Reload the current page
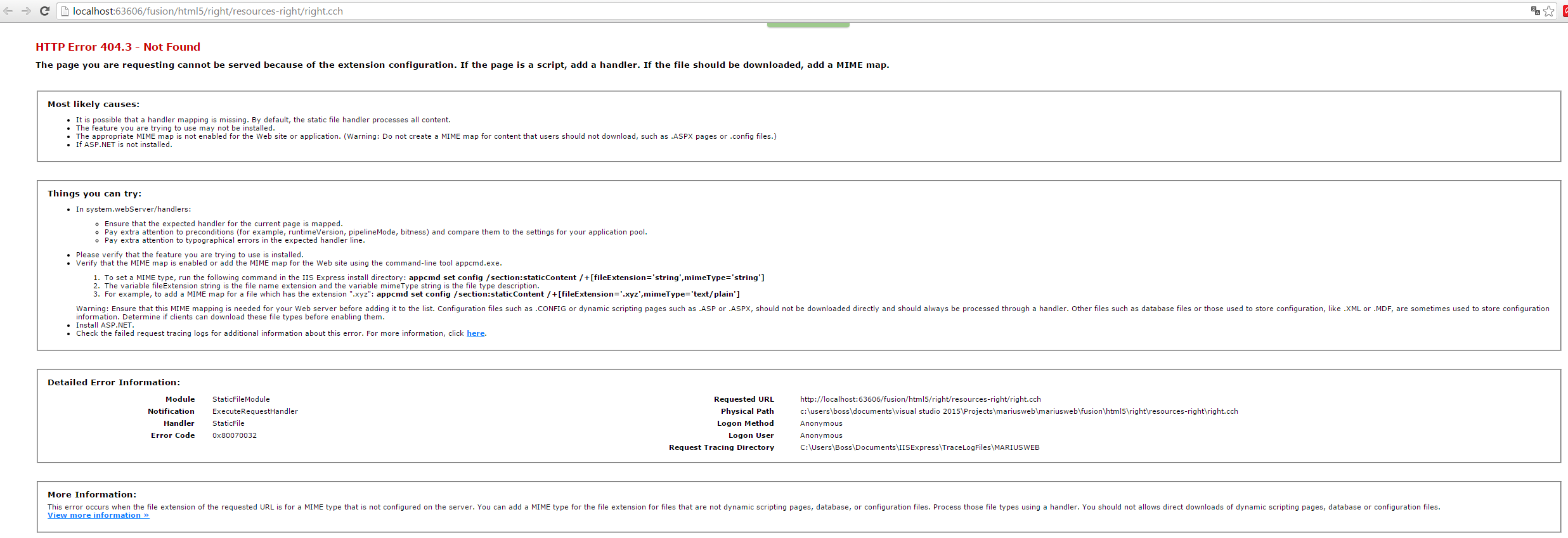Screen dimensions: 1568x538 click(x=44, y=11)
